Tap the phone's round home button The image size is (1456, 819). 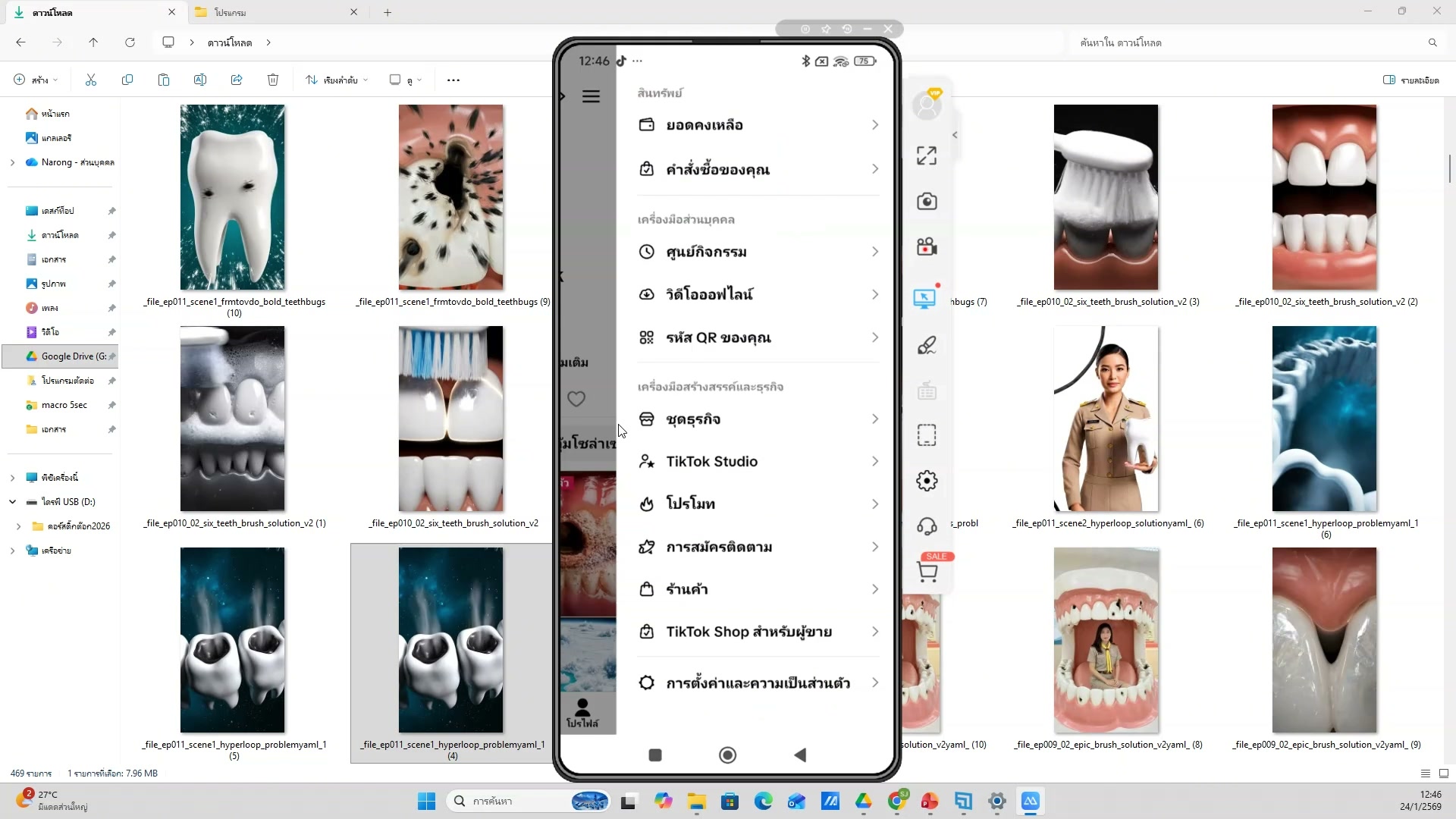(x=727, y=755)
